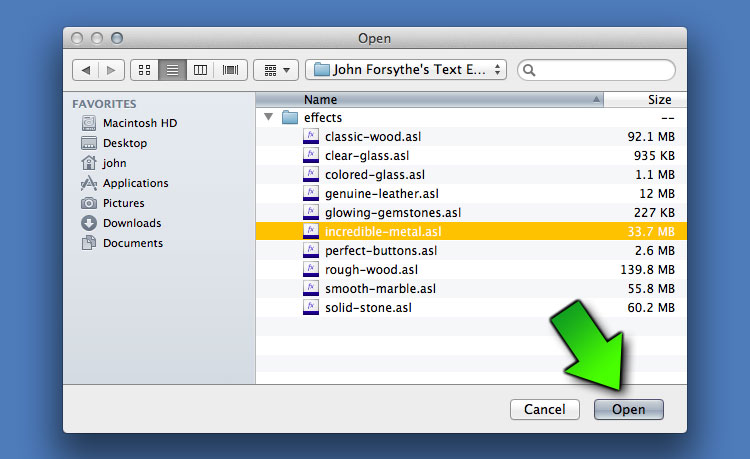Click the Open button
This screenshot has width=750, height=459.
(629, 409)
